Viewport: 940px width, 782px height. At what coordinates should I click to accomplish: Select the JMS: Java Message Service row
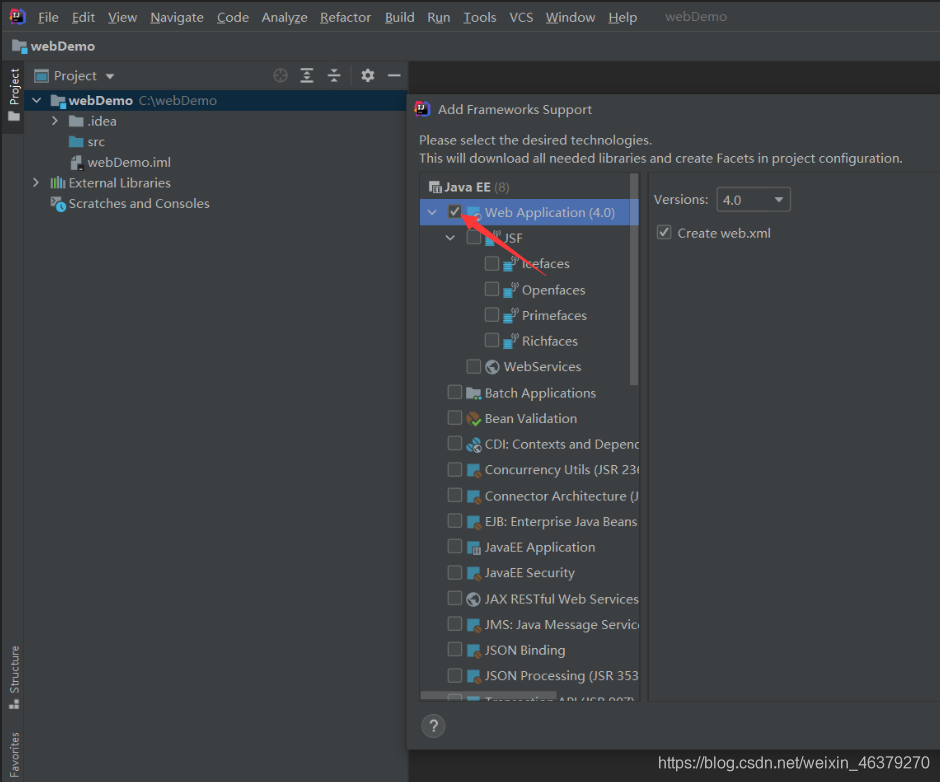(529, 624)
